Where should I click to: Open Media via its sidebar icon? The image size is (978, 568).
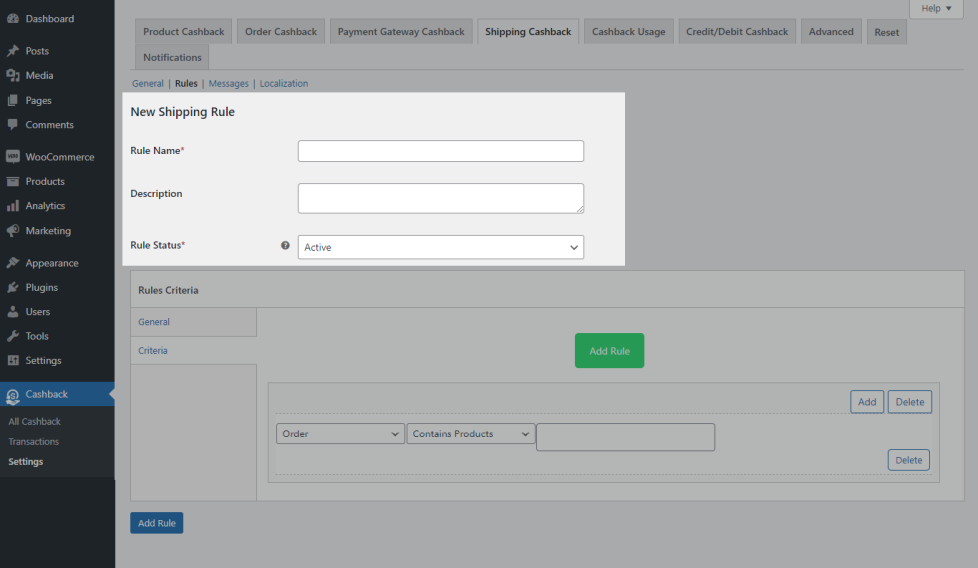[x=13, y=76]
